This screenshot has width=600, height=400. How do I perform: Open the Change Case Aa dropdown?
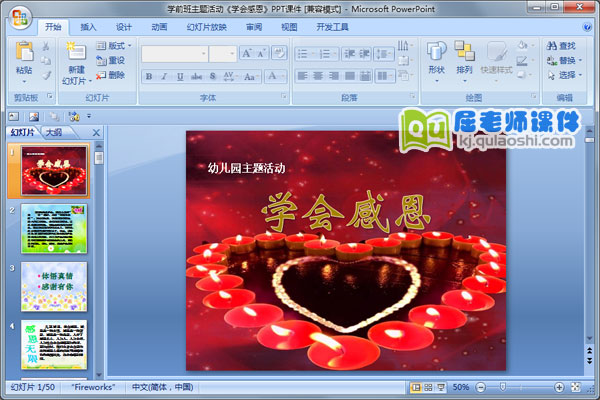tap(252, 77)
